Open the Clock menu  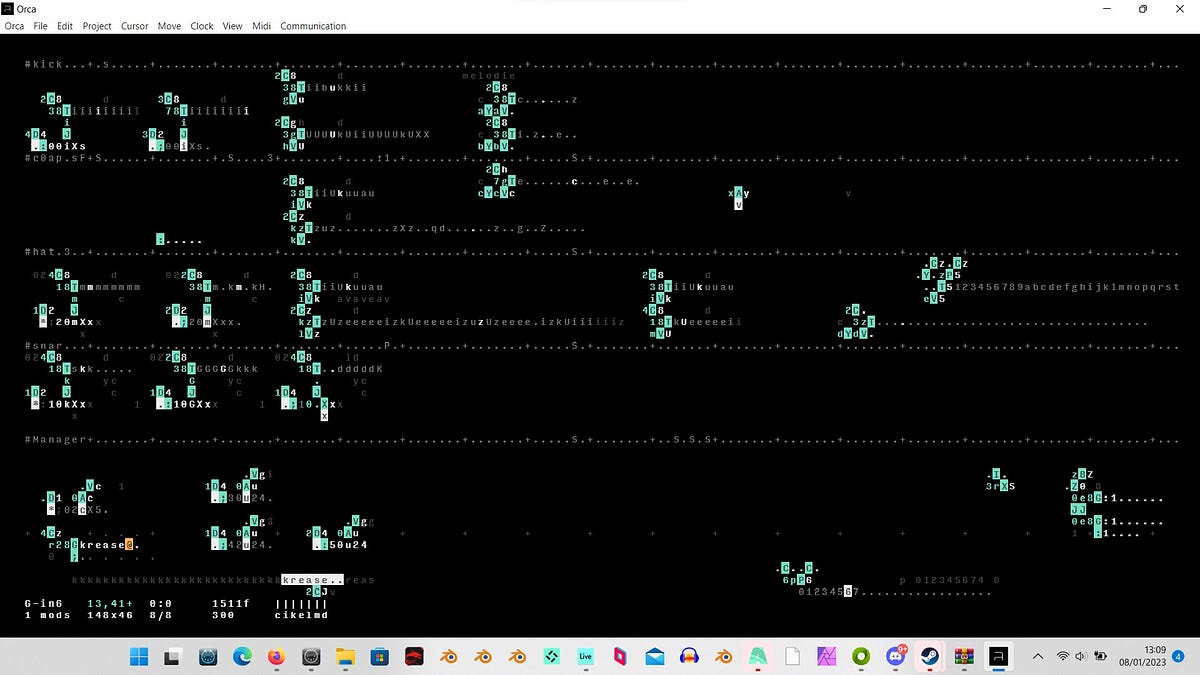[201, 26]
